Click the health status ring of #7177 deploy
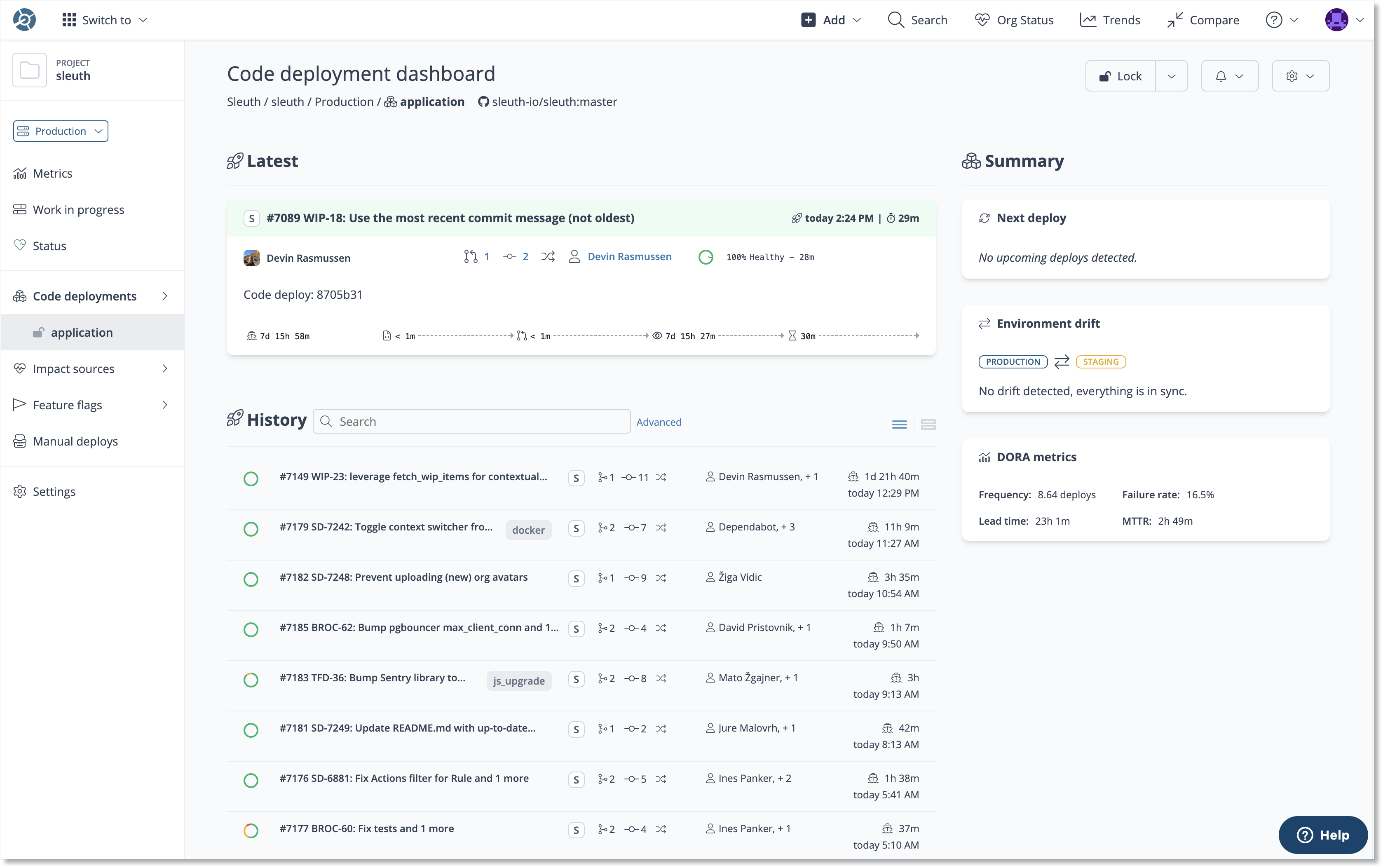Viewport: 1383px width, 868px height. (x=251, y=830)
